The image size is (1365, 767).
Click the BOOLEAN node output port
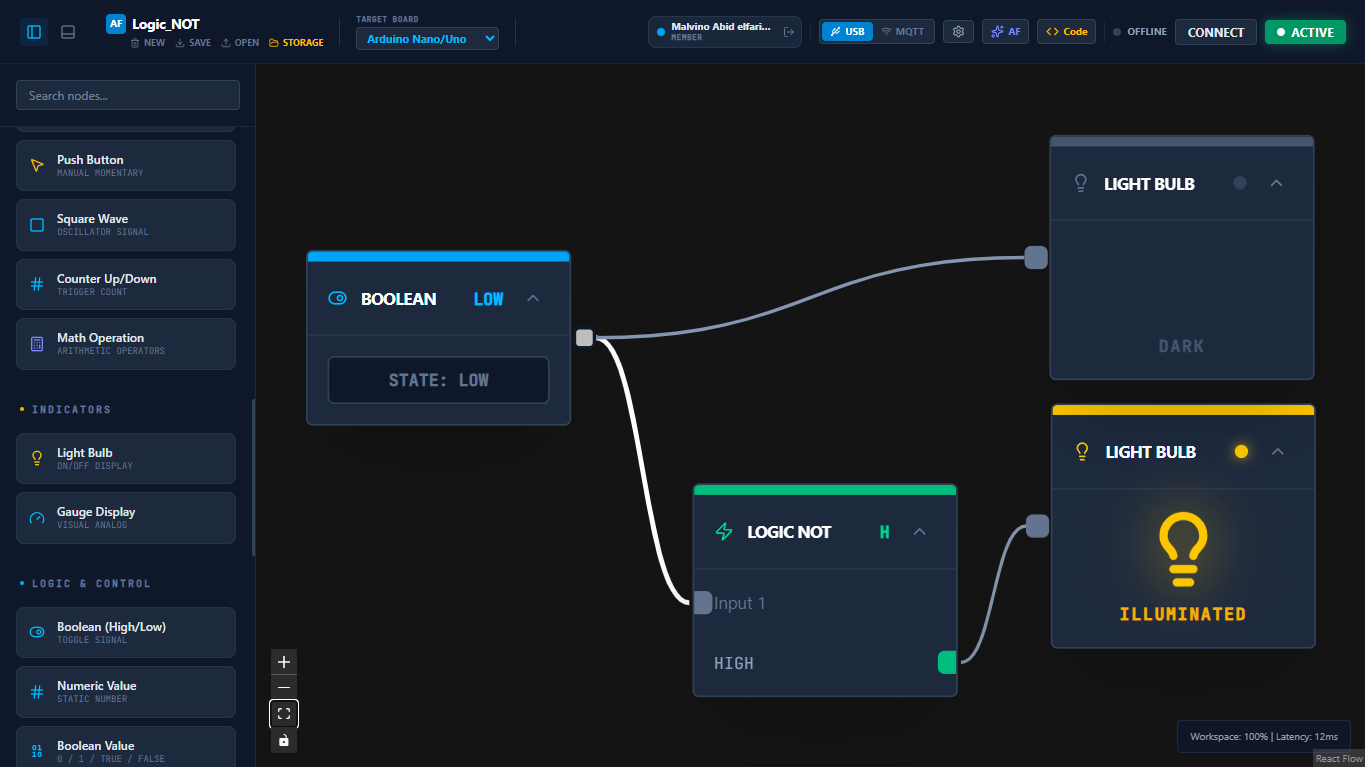coord(585,338)
